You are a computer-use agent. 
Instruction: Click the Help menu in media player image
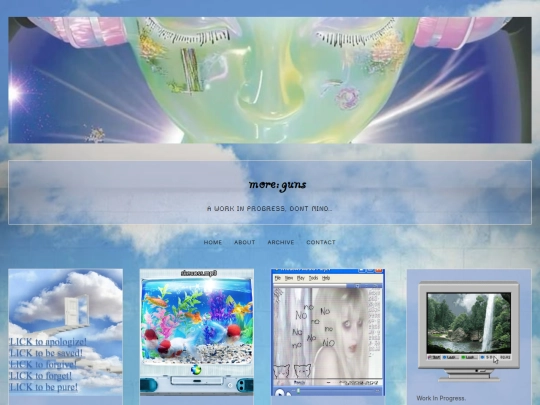[326, 278]
